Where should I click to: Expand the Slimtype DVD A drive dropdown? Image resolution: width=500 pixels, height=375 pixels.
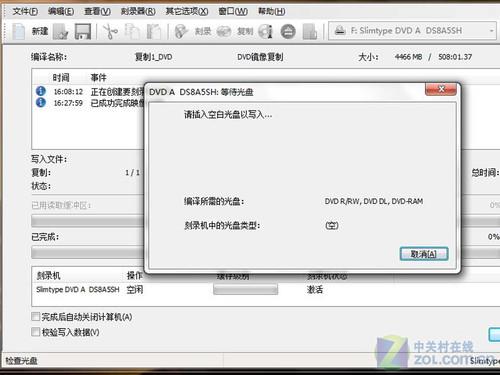click(491, 31)
